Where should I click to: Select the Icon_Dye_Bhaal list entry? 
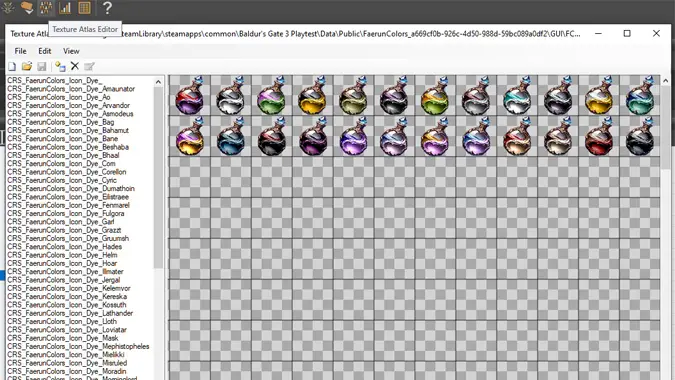coord(63,155)
